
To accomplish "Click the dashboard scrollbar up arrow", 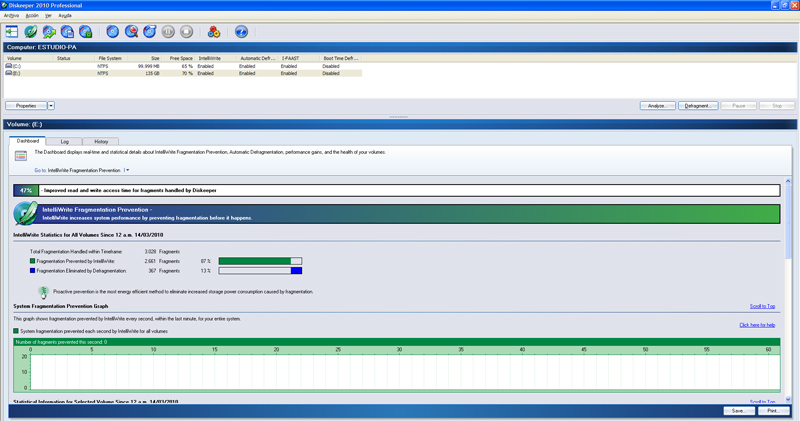I will pos(788,181).
